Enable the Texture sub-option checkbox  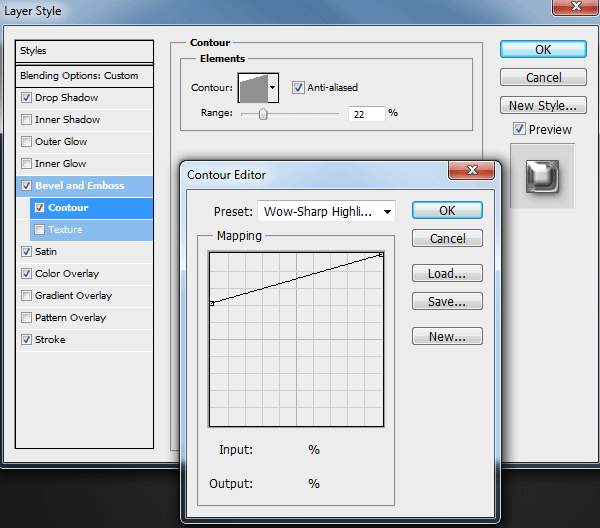39,230
